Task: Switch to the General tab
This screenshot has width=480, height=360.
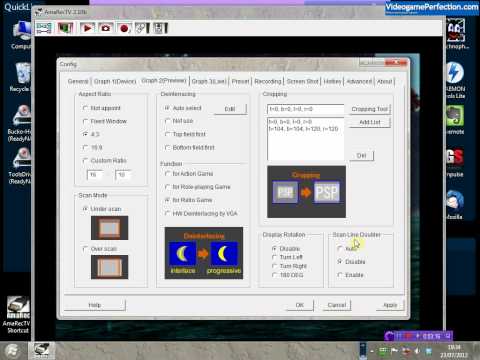Action: pos(78,81)
